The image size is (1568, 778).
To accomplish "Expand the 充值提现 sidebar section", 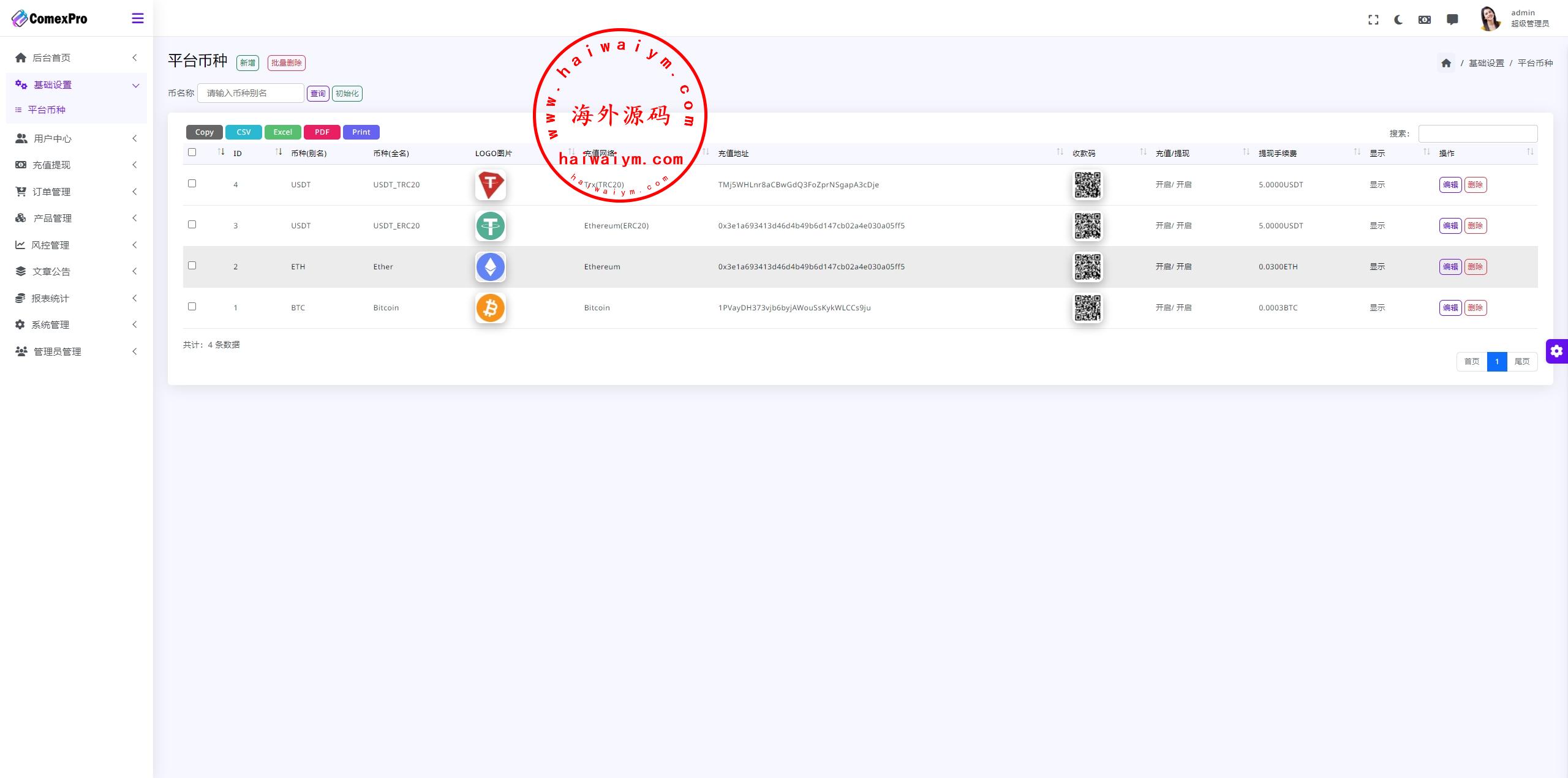I will pos(51,165).
